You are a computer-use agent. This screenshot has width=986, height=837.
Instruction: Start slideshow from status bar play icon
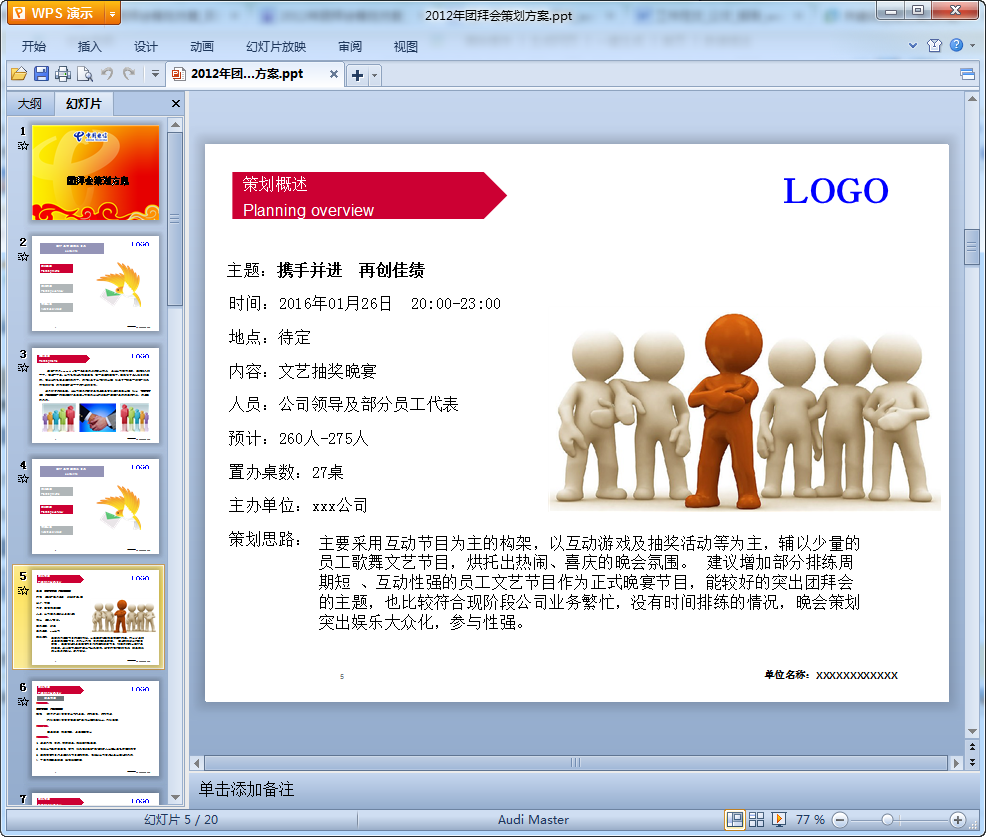point(778,819)
